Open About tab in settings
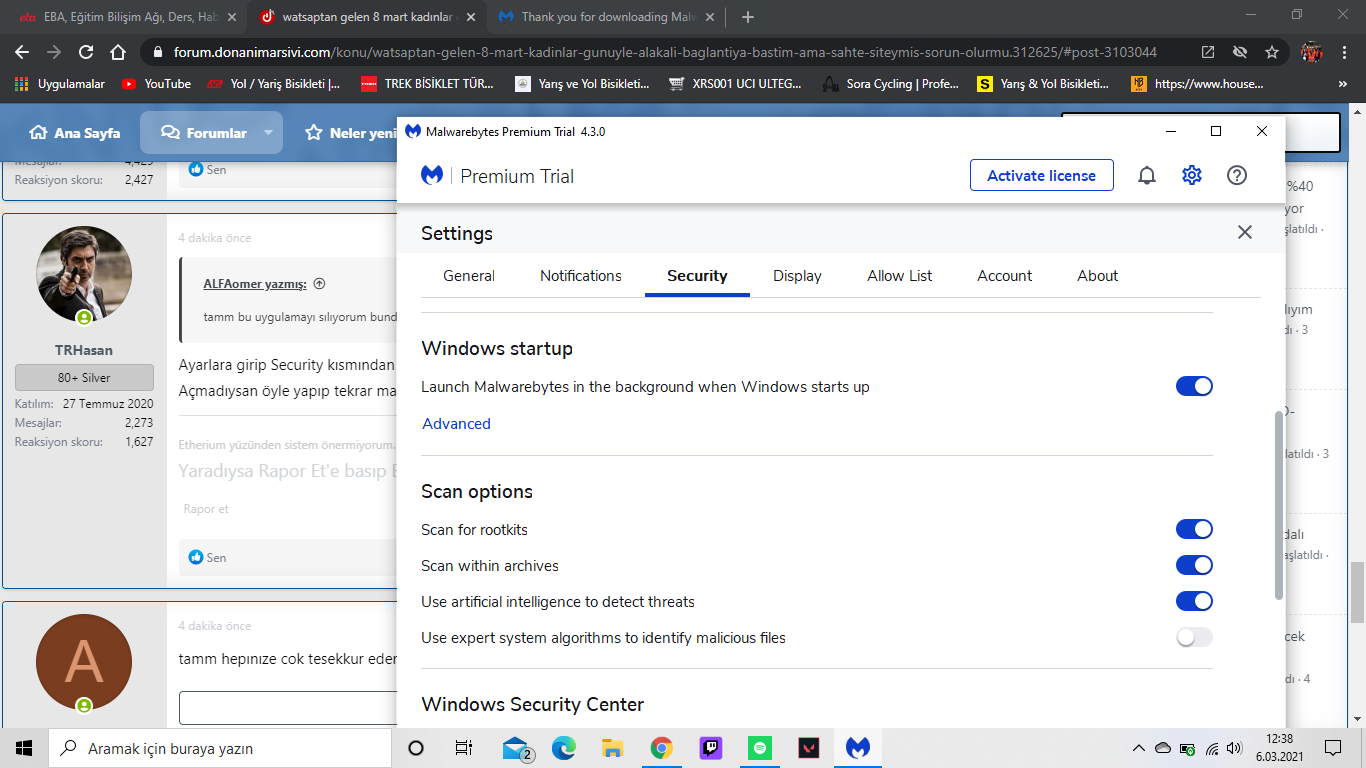 coord(1098,276)
